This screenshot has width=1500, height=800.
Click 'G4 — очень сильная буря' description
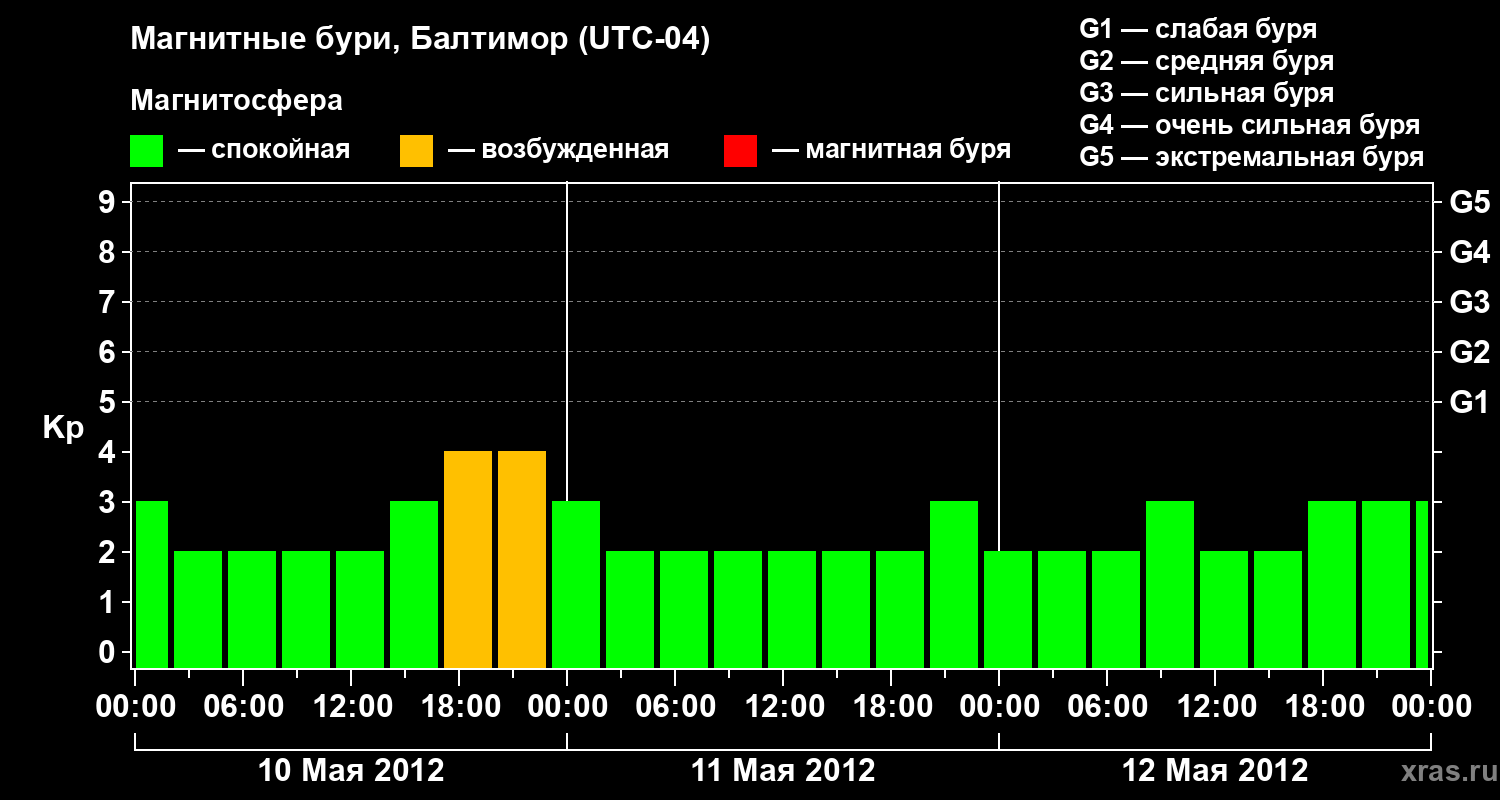[1250, 125]
